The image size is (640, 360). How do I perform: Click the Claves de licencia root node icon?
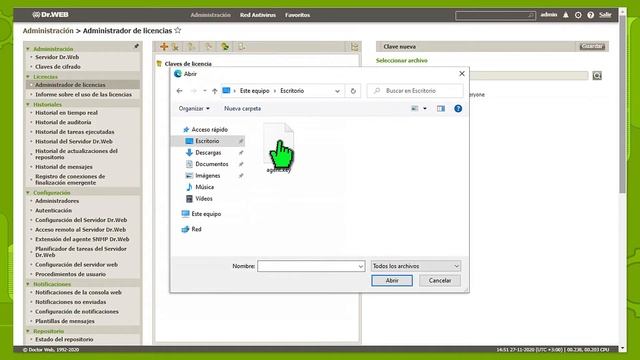(159, 64)
